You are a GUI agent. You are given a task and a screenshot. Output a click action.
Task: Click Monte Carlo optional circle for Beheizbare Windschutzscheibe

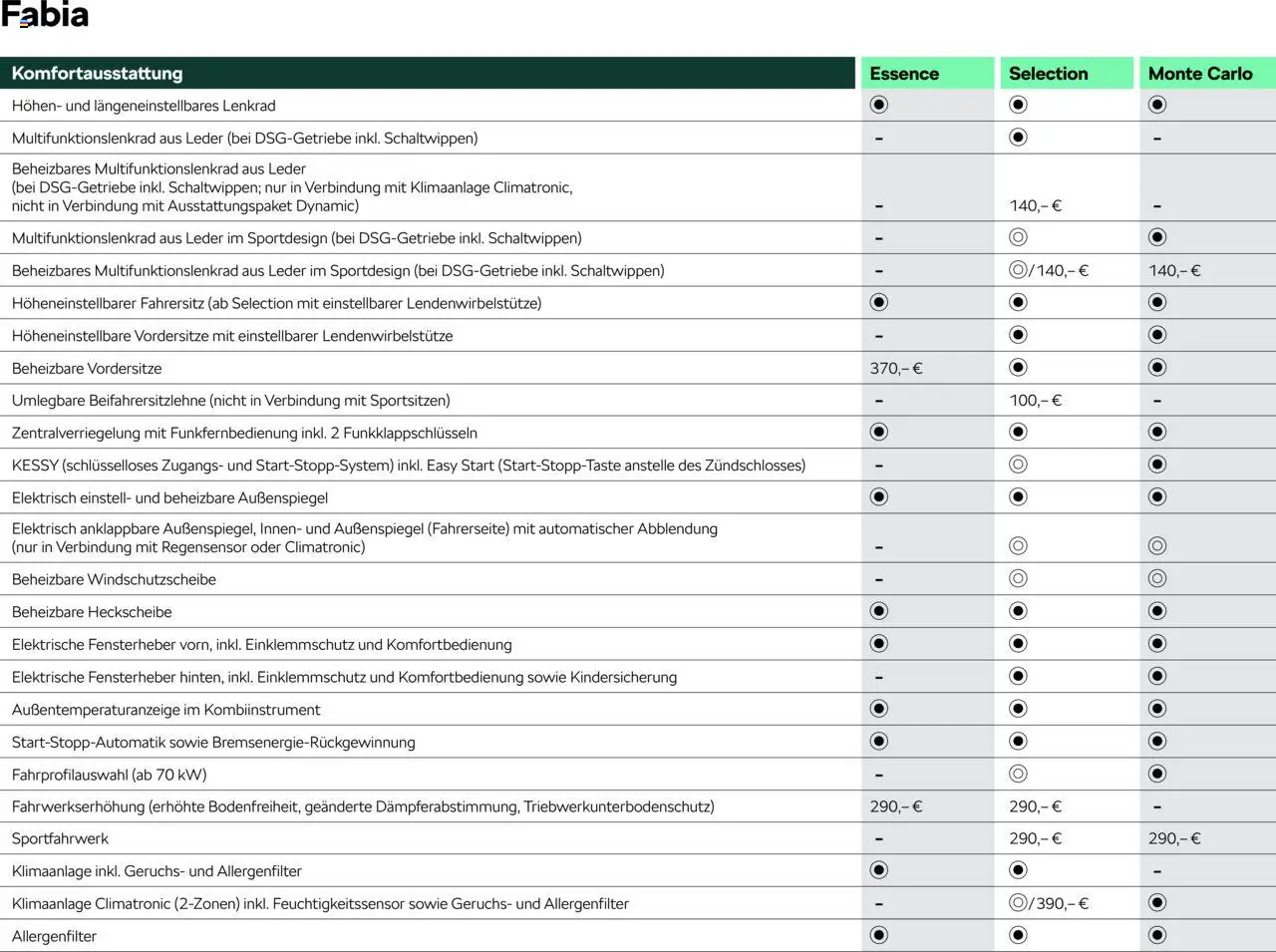pyautogui.click(x=1157, y=579)
